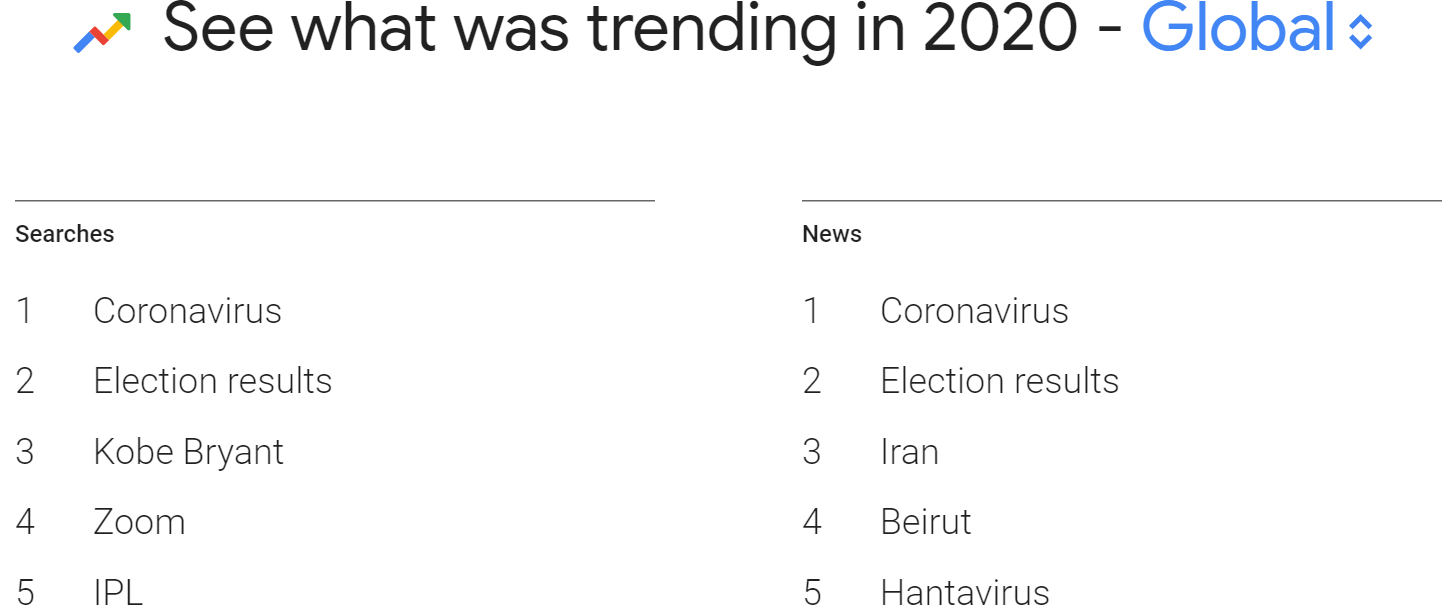Select Coronavirus in the Searches list
This screenshot has height=613, width=1449.
187,311
